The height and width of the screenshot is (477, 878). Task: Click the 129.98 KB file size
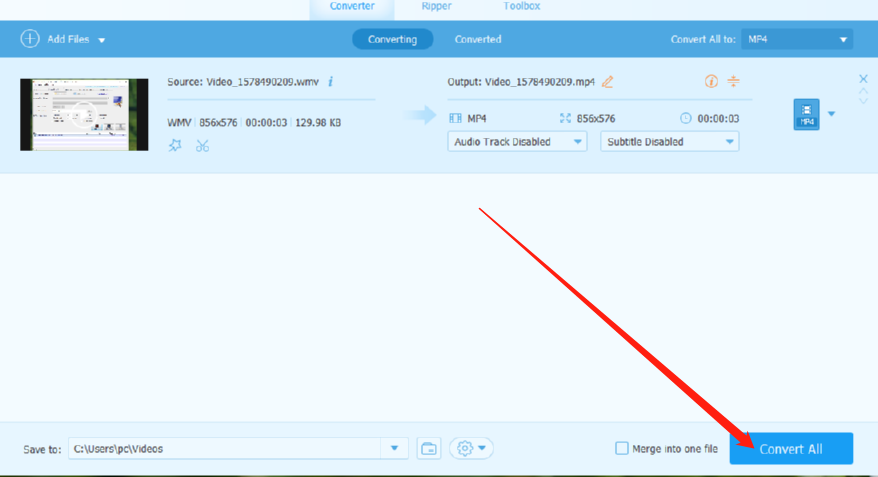tap(318, 122)
